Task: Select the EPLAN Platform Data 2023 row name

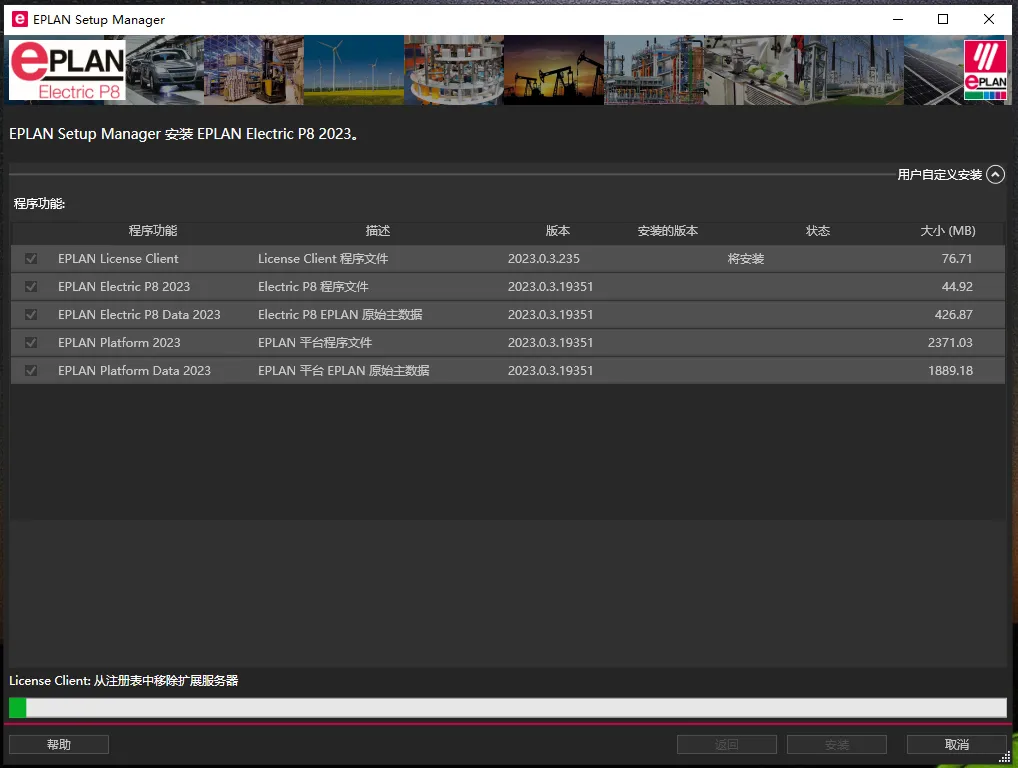Action: [x=134, y=370]
